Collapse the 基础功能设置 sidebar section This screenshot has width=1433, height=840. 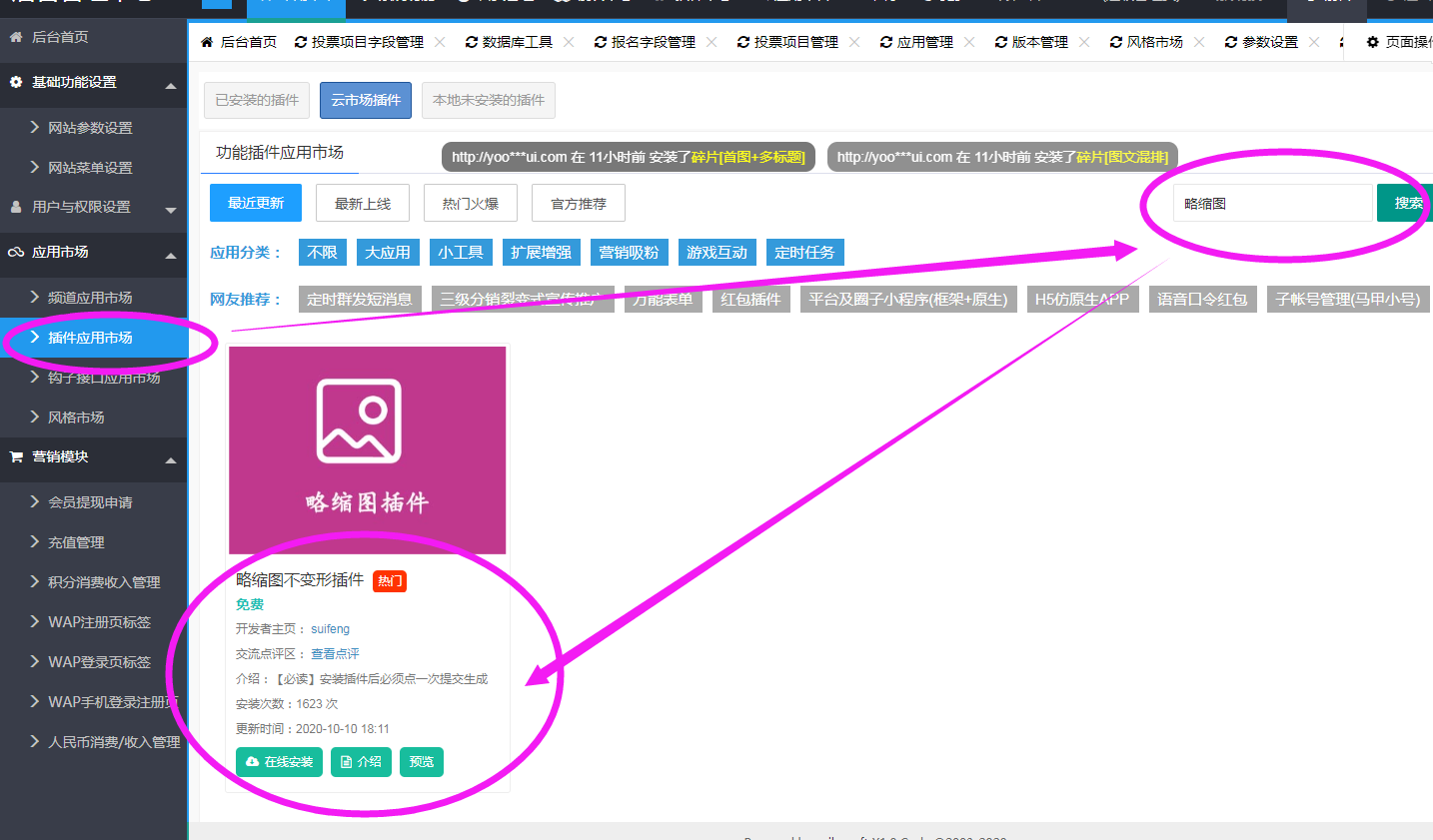pos(171,85)
